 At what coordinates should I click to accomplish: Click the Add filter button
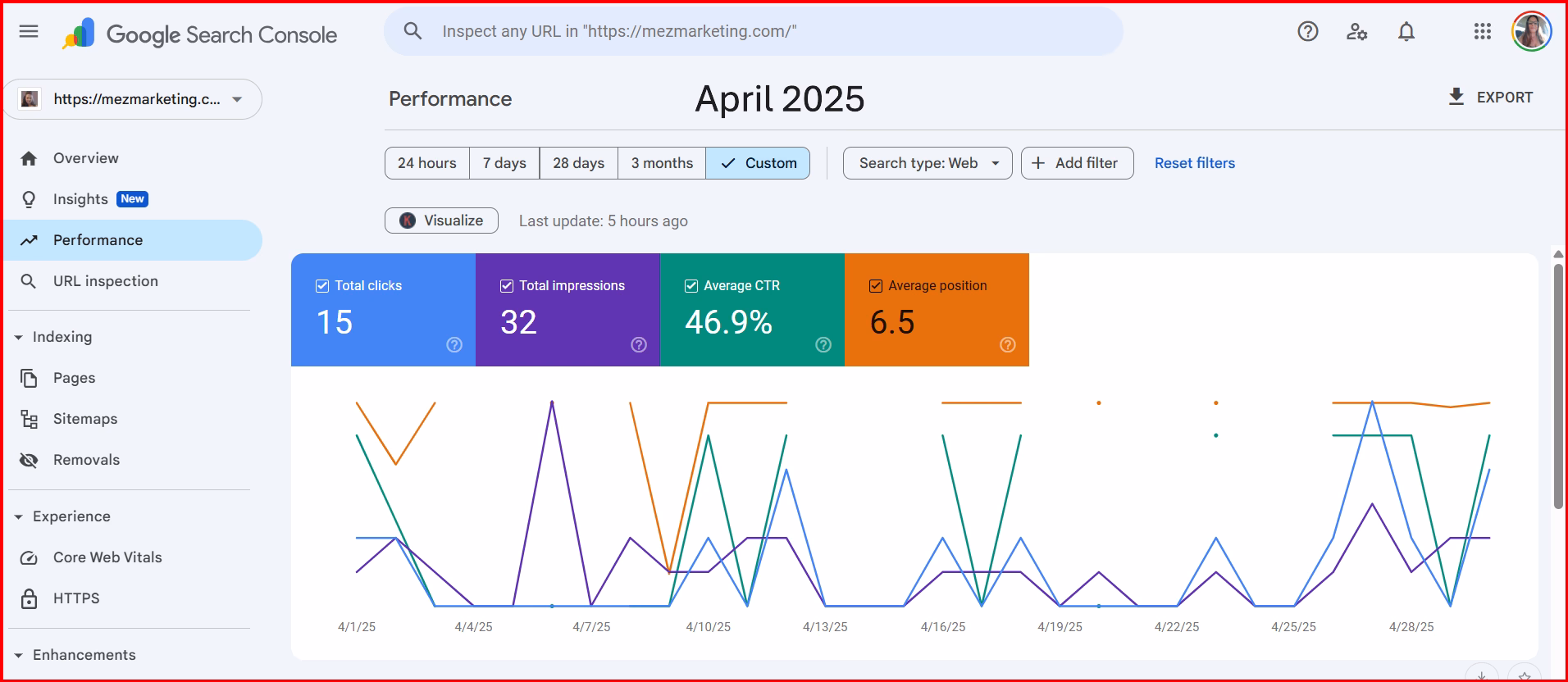pyautogui.click(x=1078, y=163)
